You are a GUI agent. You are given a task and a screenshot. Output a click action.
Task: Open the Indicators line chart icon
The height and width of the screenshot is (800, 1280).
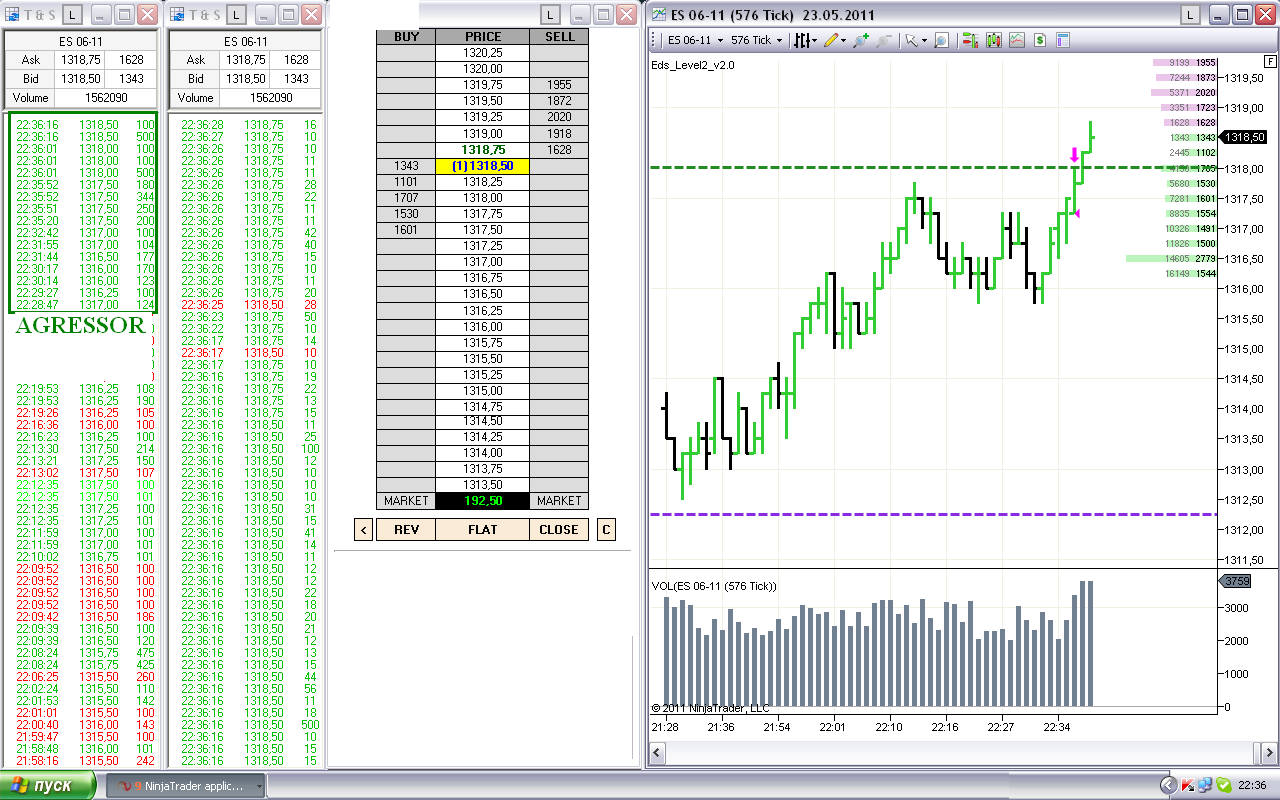coord(1017,40)
